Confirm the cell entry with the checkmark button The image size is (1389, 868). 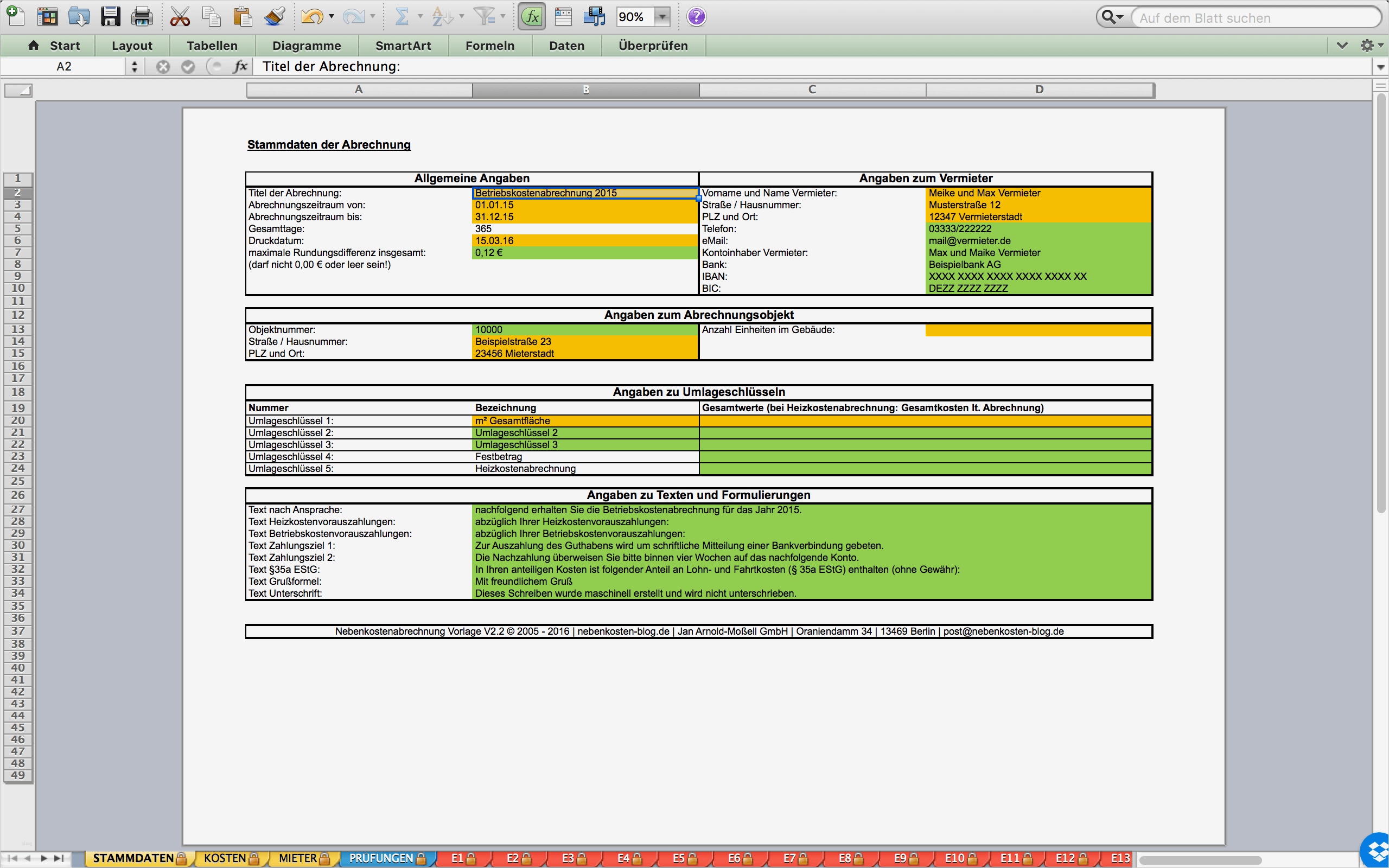coord(189,66)
